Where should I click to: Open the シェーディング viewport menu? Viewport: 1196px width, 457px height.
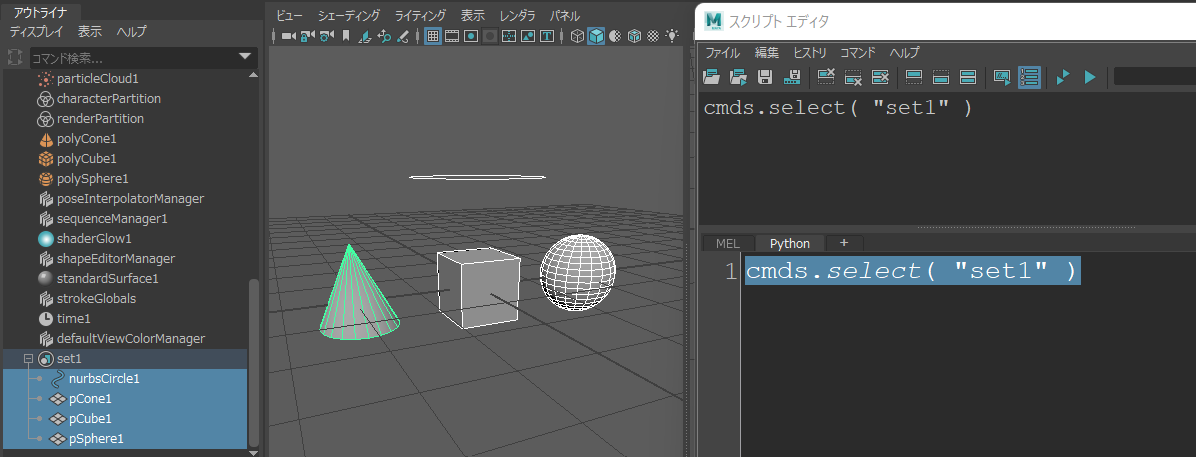pyautogui.click(x=350, y=16)
